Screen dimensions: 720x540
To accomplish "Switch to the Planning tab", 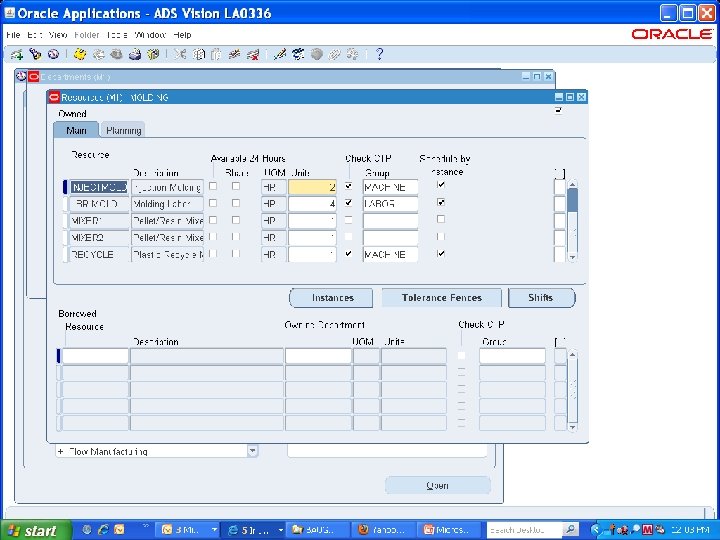I will click(123, 130).
